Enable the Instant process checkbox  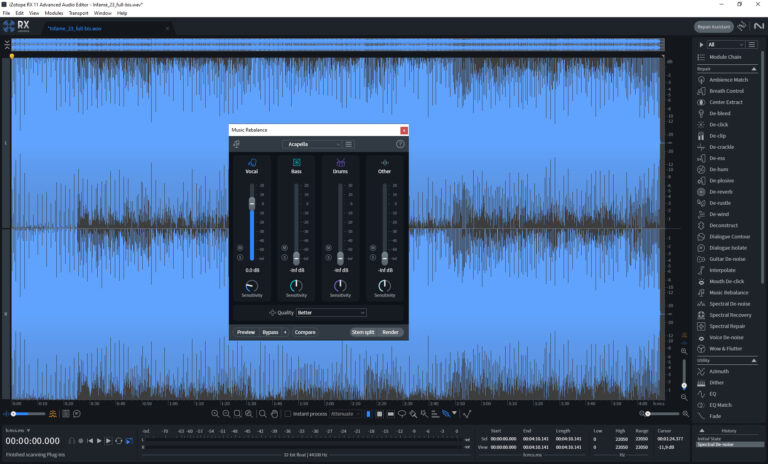pos(287,413)
